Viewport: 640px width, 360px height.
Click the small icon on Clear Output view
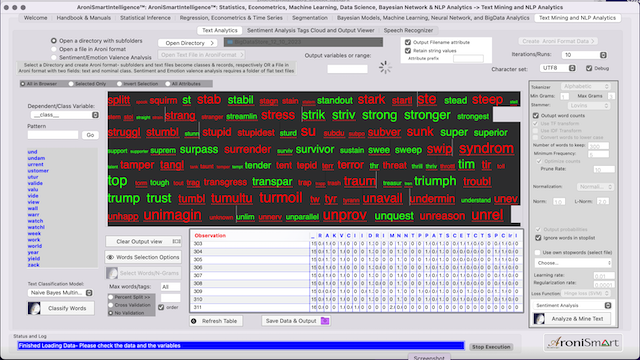(176, 241)
